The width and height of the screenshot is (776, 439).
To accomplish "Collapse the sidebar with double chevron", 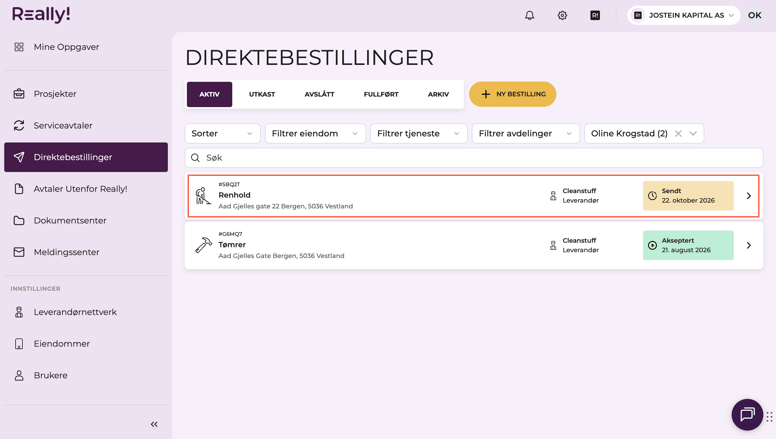I will coord(154,424).
